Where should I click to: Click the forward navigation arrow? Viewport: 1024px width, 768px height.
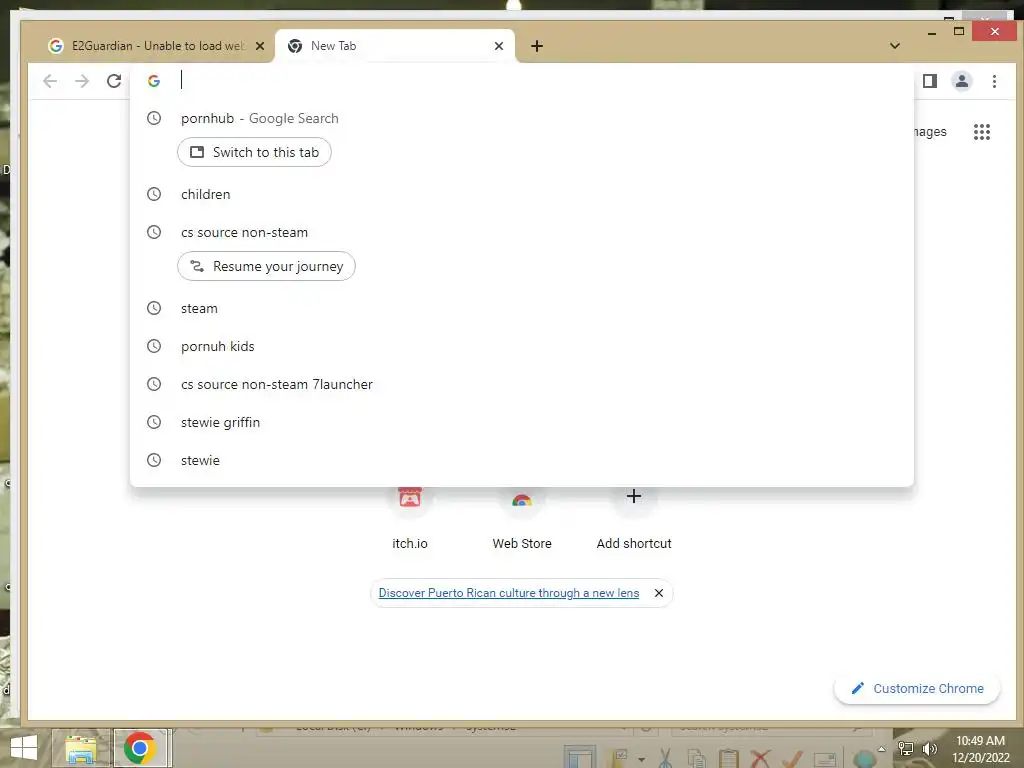coord(82,81)
